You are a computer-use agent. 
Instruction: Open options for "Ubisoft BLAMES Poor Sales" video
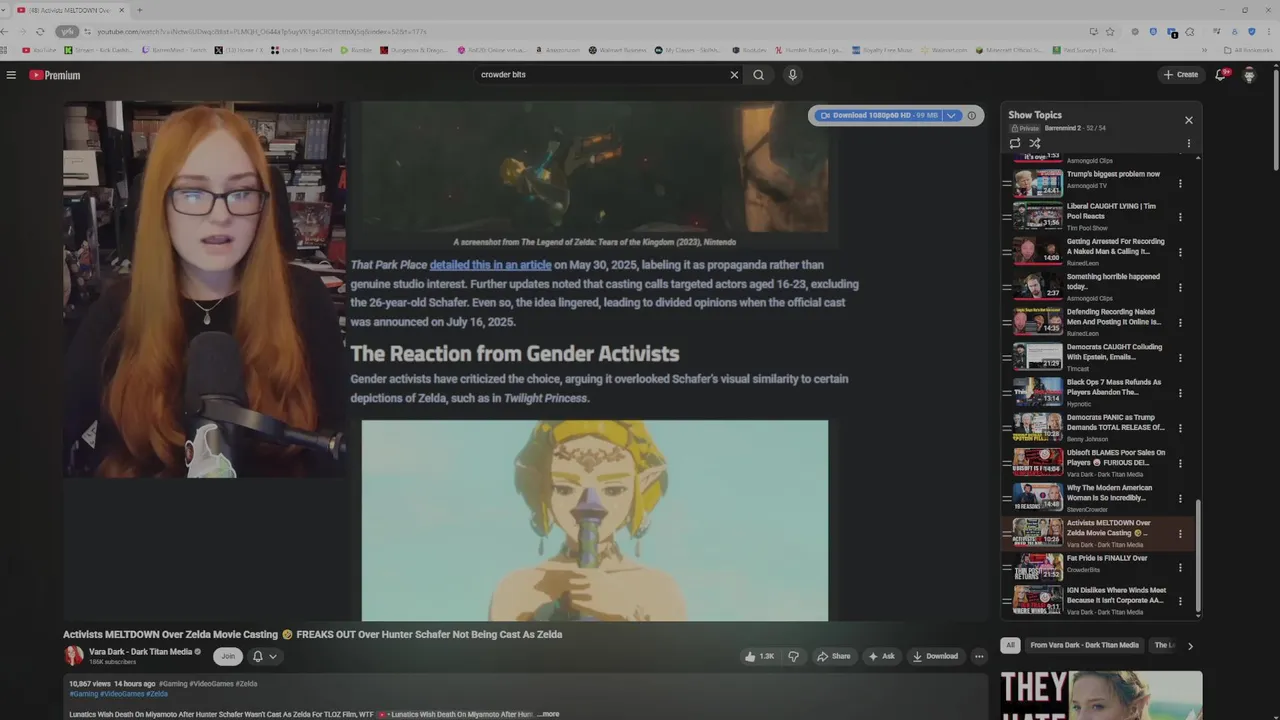[x=1180, y=463]
